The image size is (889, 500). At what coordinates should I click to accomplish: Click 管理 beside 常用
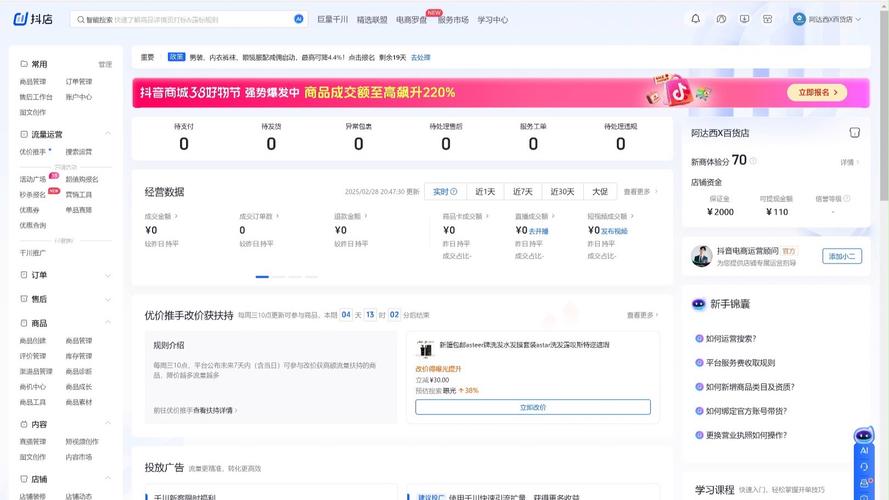coord(105,65)
